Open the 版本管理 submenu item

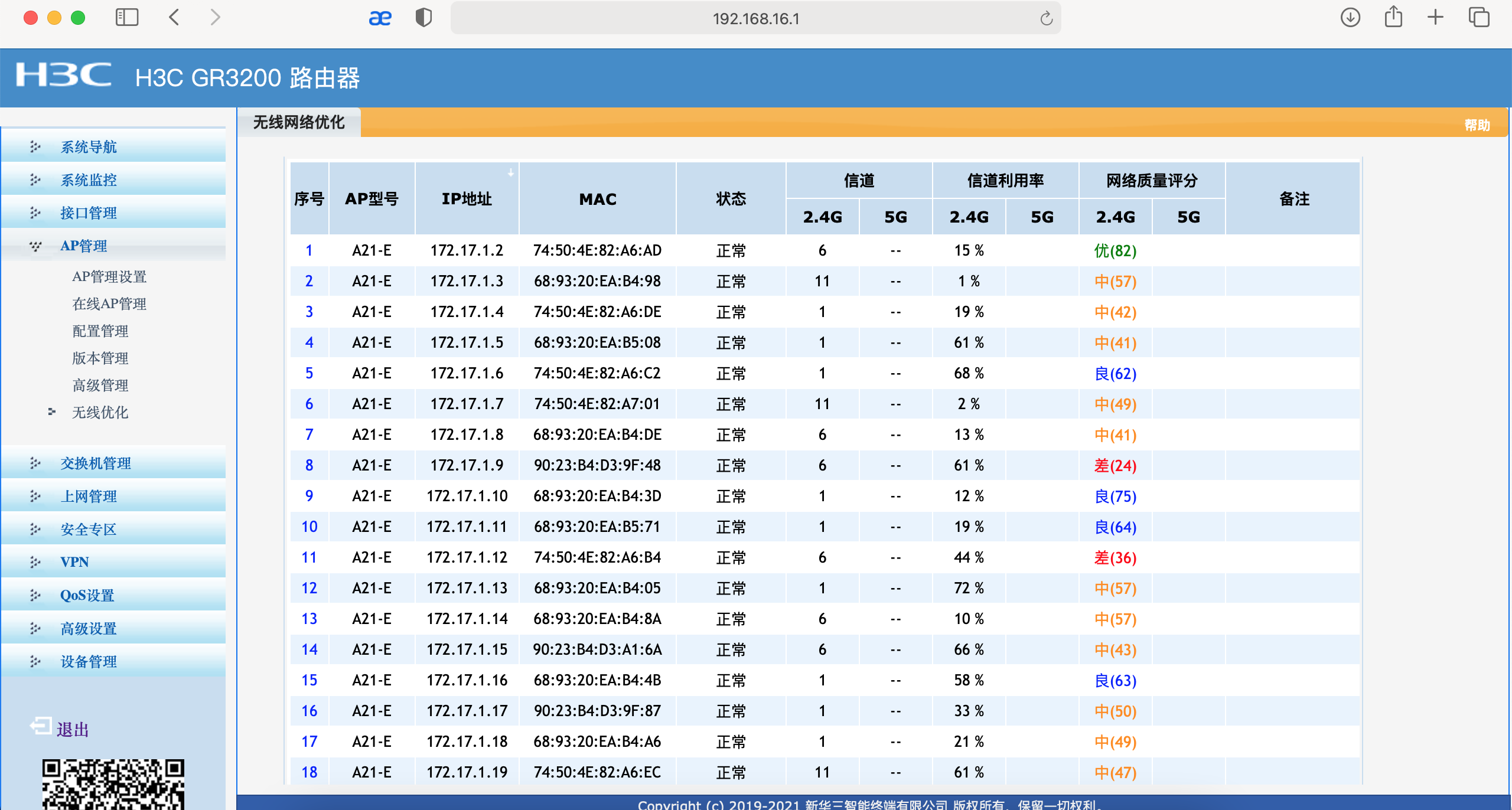(x=100, y=358)
